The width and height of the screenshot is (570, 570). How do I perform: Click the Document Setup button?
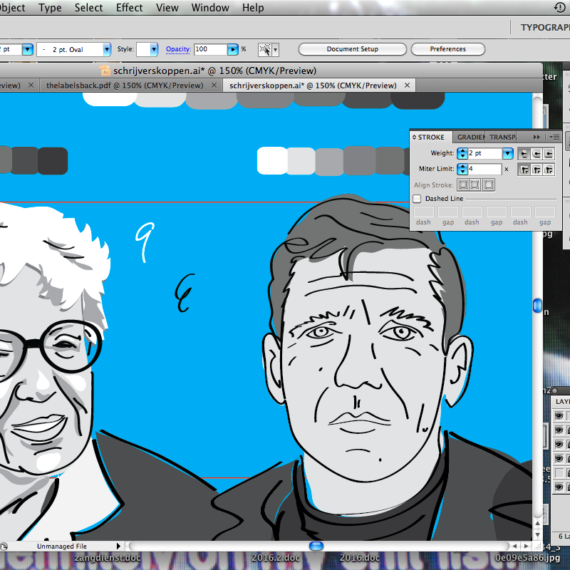(x=352, y=49)
